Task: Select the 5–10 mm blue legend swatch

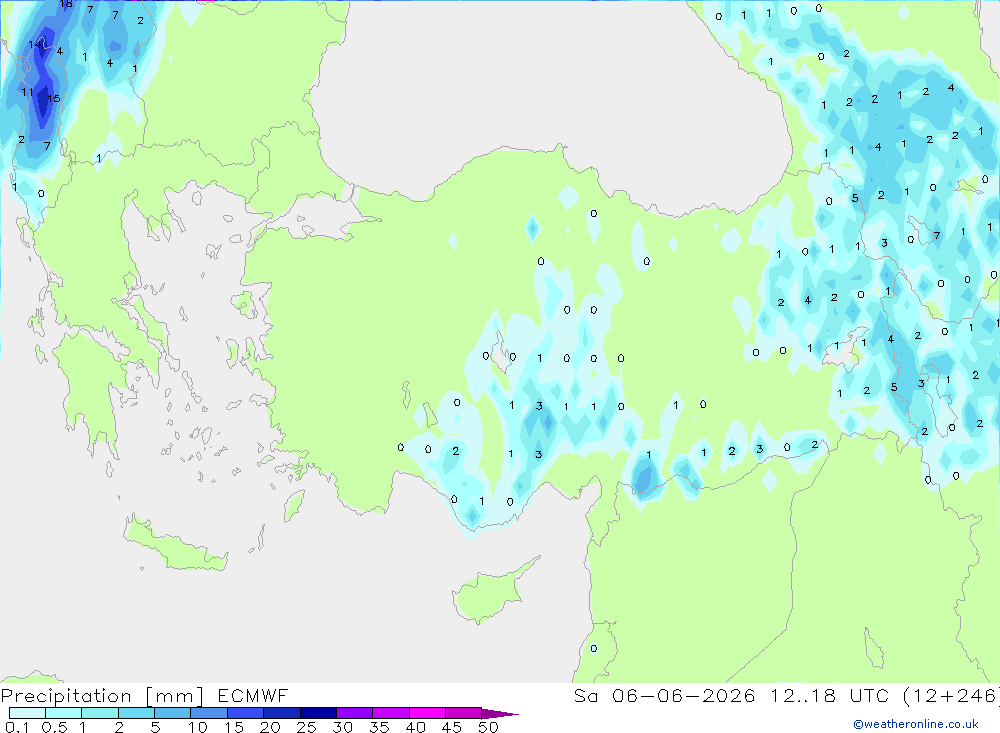Action: click(172, 713)
